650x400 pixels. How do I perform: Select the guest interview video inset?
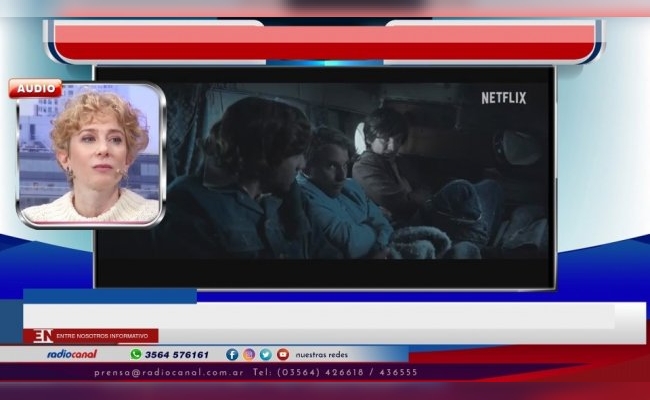tap(92, 158)
